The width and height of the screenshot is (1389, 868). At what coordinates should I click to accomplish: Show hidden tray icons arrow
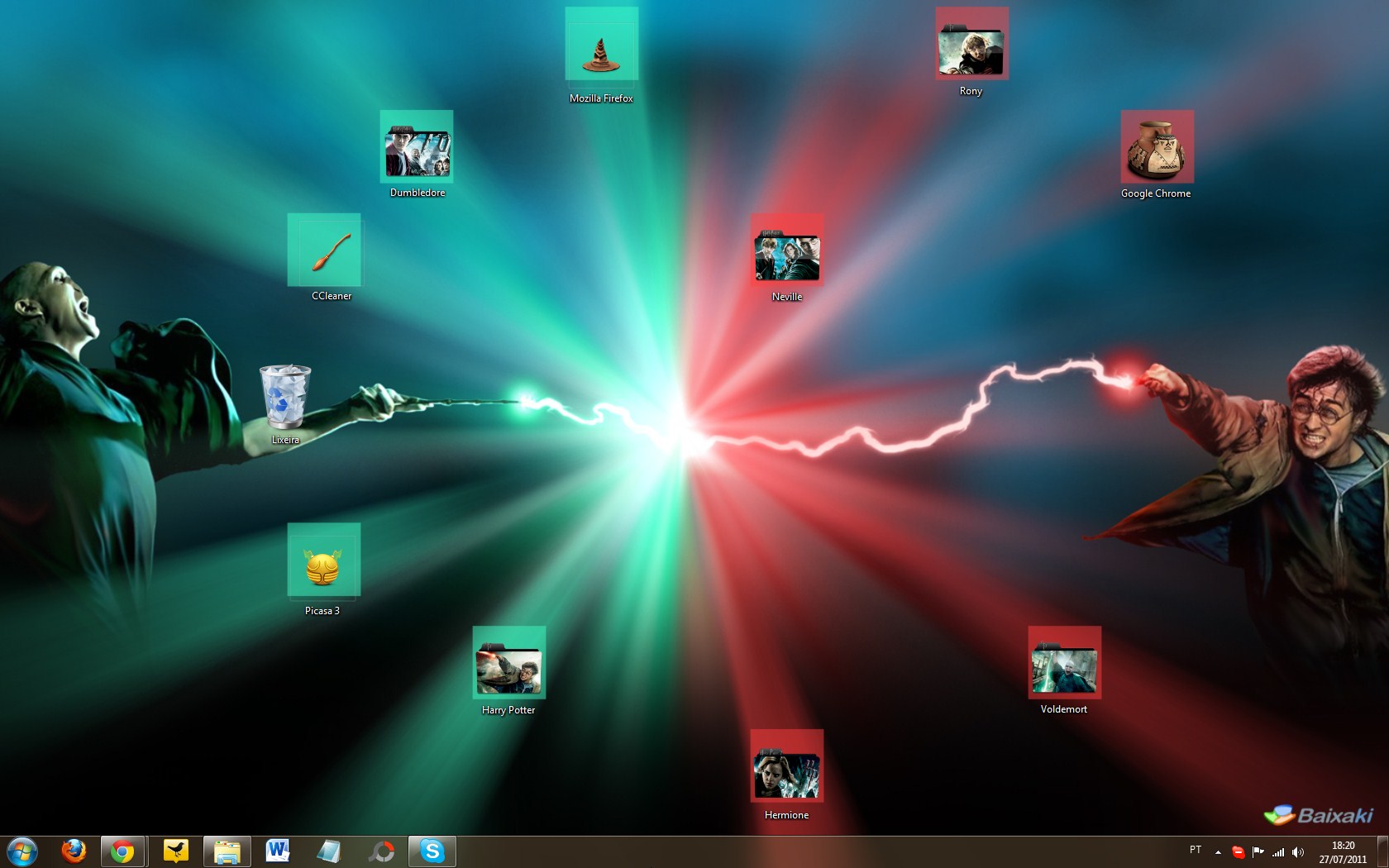coord(1218,851)
